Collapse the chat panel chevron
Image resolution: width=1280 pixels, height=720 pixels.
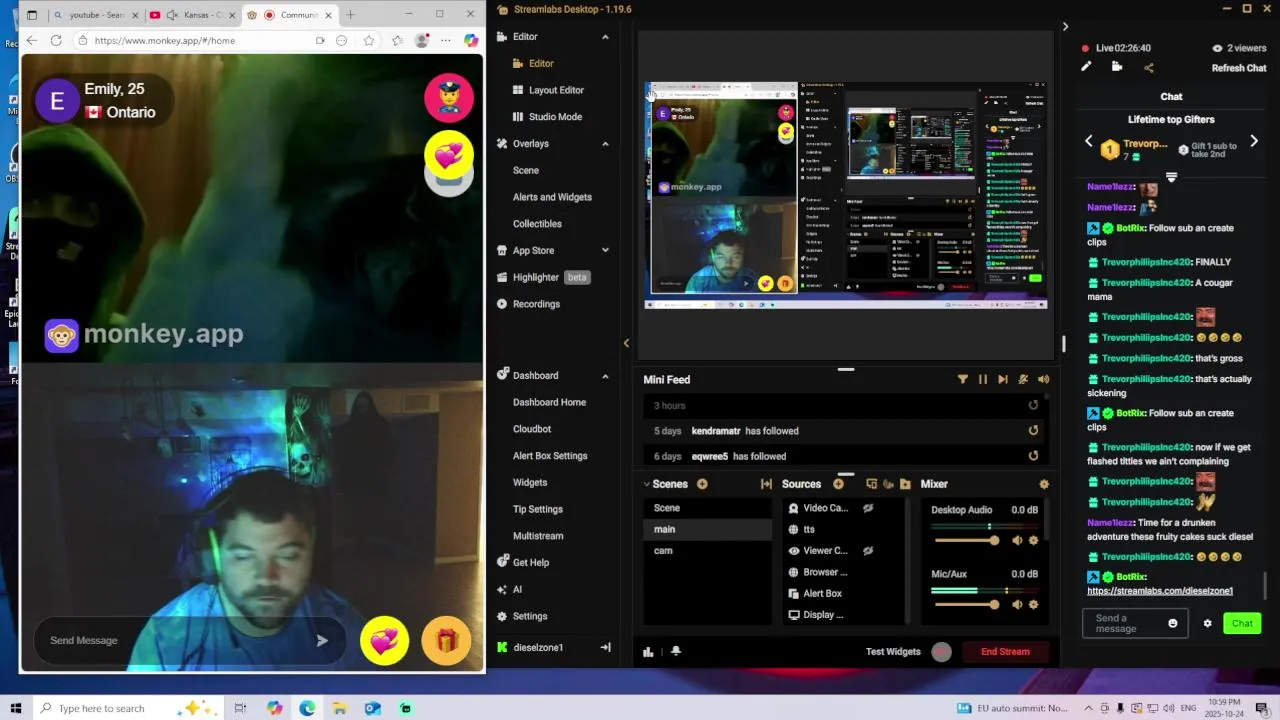coord(1065,27)
